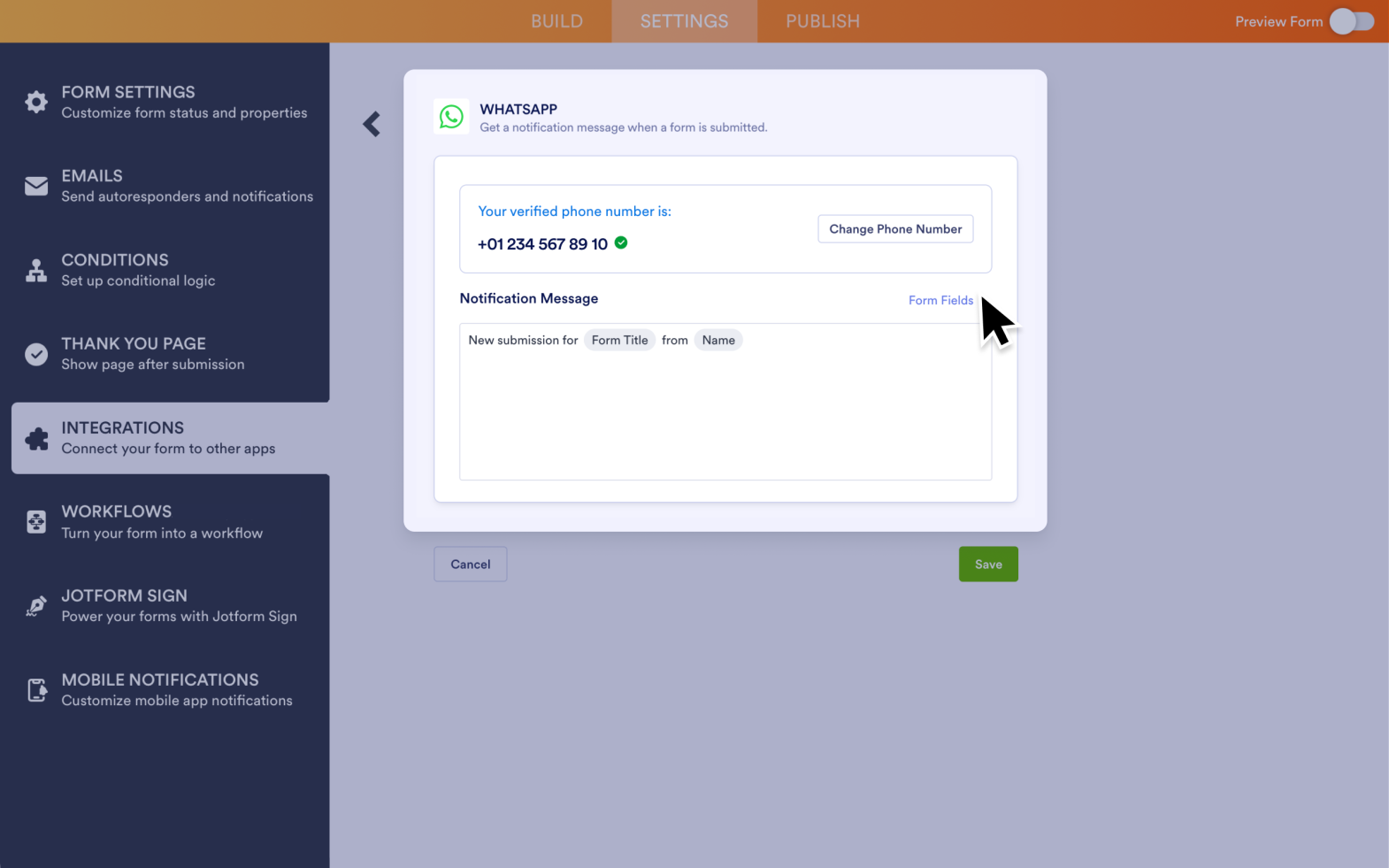Select the Form Title tag in message
The width and height of the screenshot is (1389, 868).
click(619, 341)
